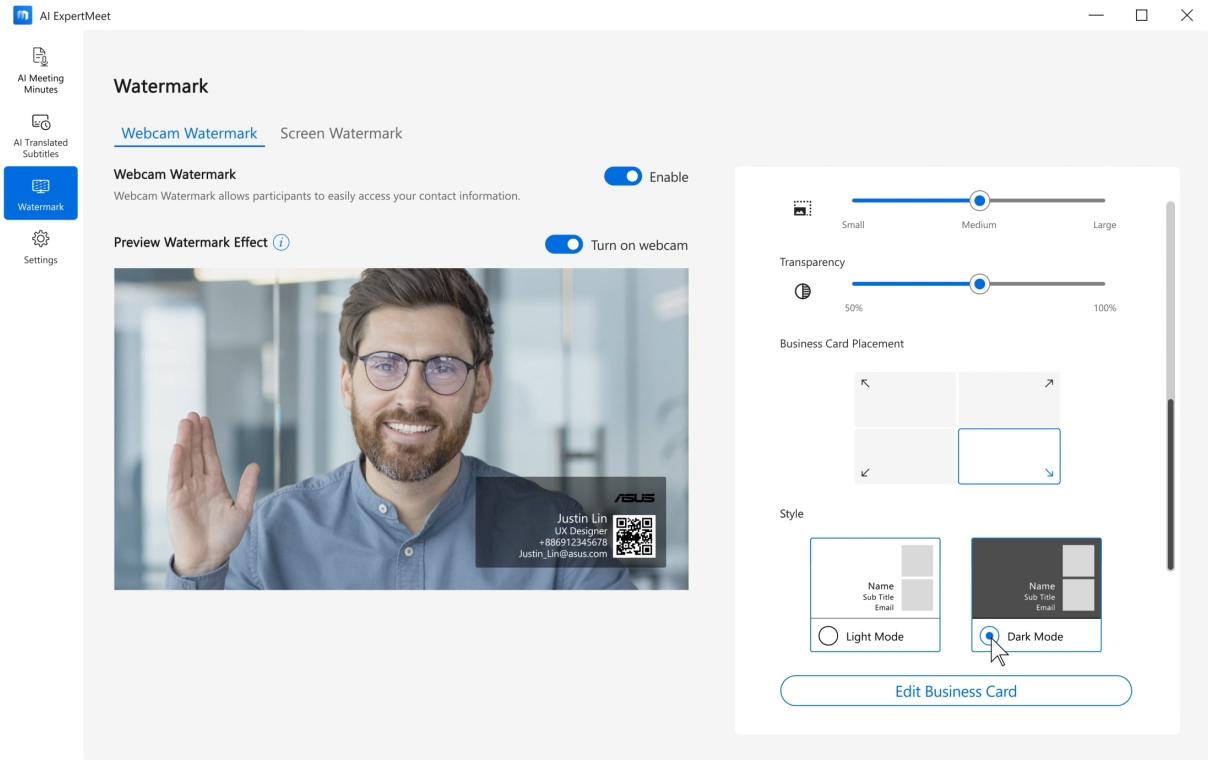Click the settings panel vertical scrollbar

(x=1170, y=485)
